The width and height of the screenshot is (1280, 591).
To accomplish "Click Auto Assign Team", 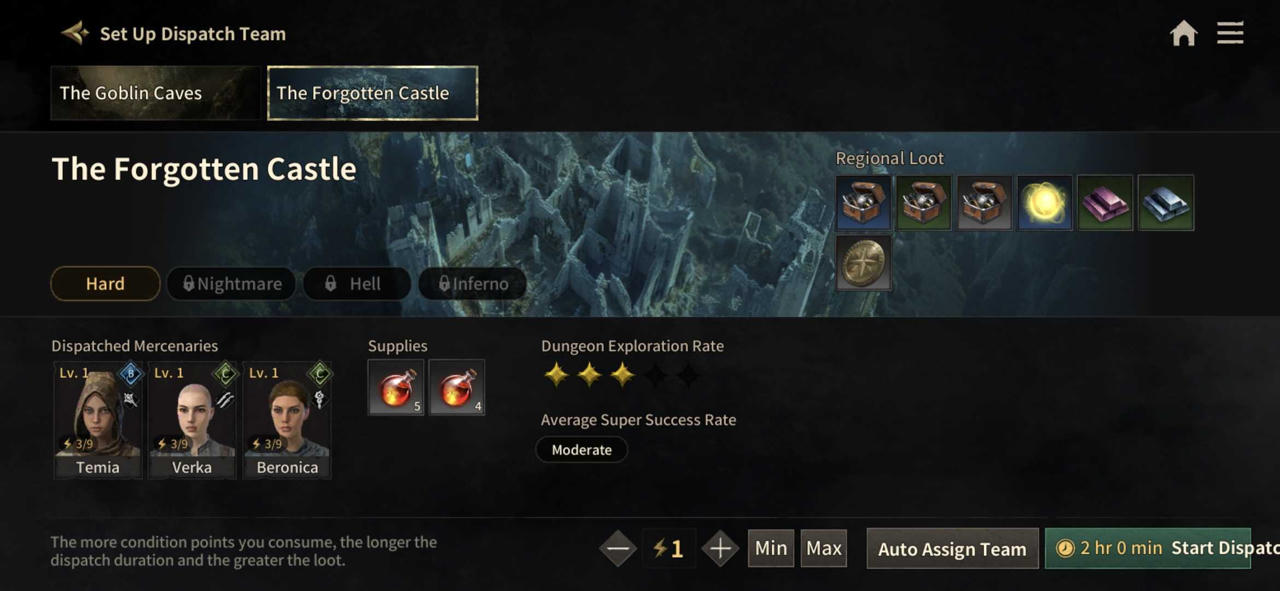I will tap(952, 549).
